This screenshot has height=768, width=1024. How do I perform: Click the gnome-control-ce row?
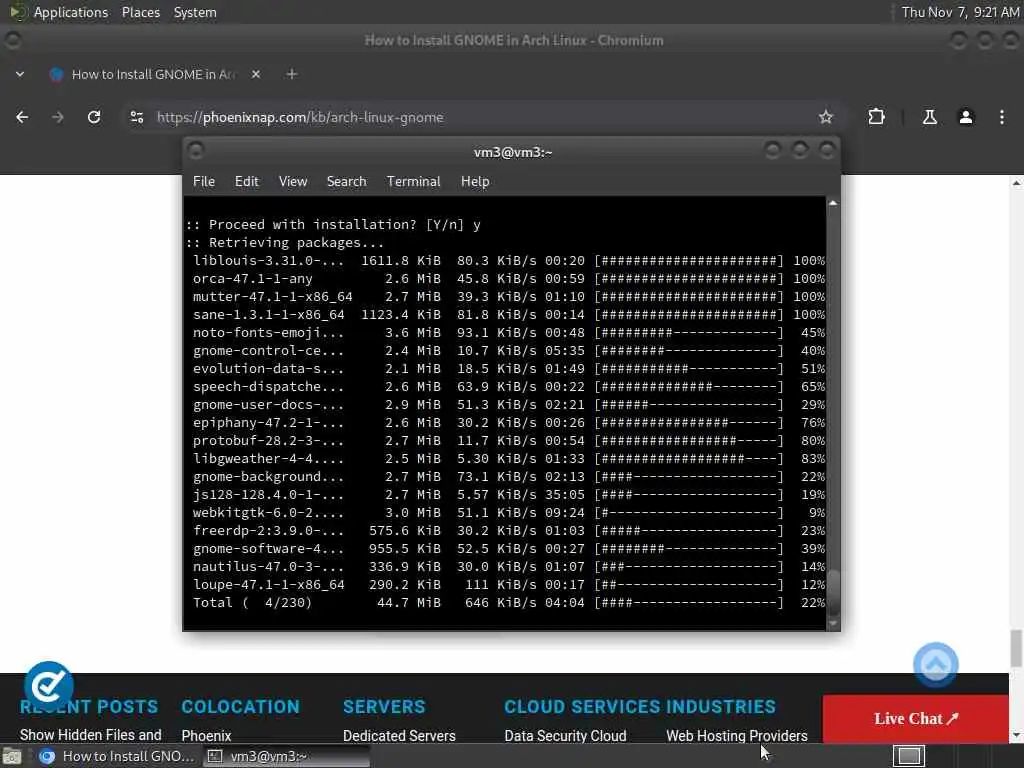(x=508, y=351)
